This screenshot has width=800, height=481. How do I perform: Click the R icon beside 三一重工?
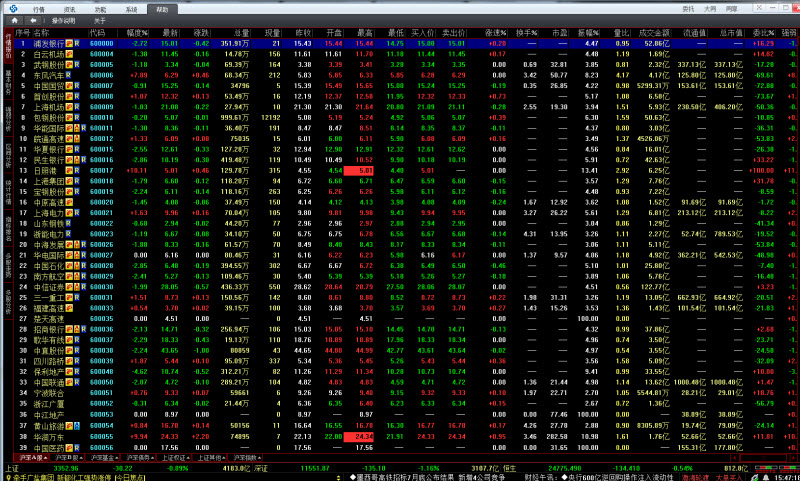[x=77, y=298]
